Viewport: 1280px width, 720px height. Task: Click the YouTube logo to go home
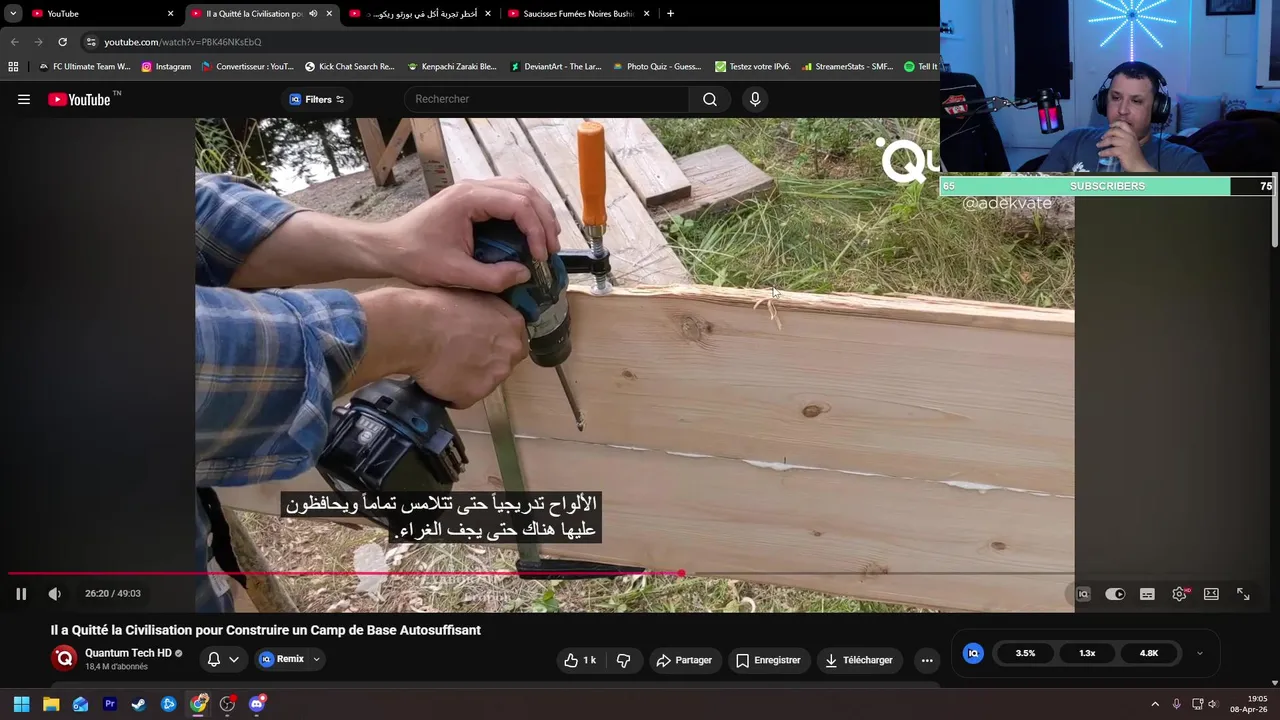click(x=79, y=99)
